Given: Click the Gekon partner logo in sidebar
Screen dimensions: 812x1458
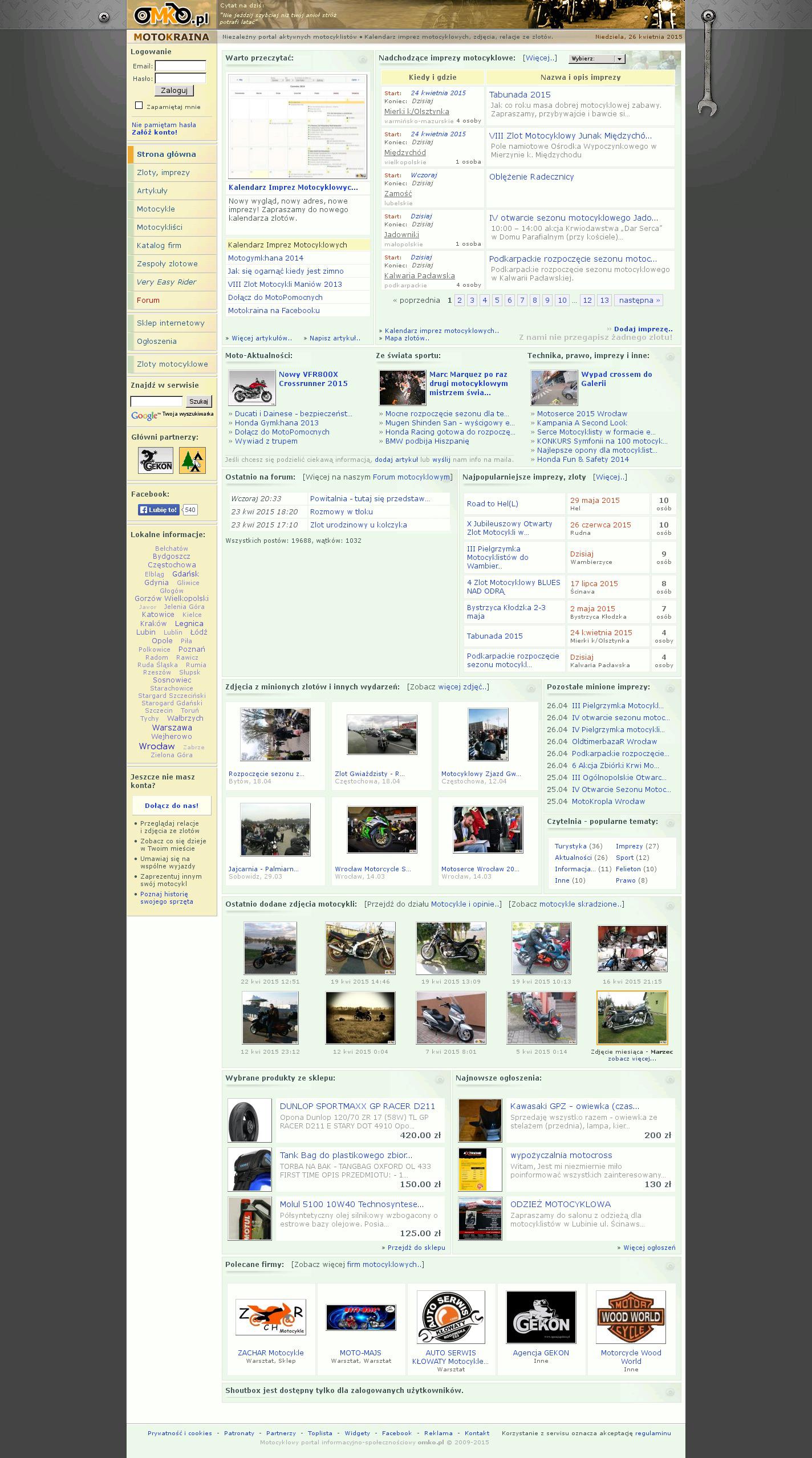Looking at the screenshot, I should (155, 460).
